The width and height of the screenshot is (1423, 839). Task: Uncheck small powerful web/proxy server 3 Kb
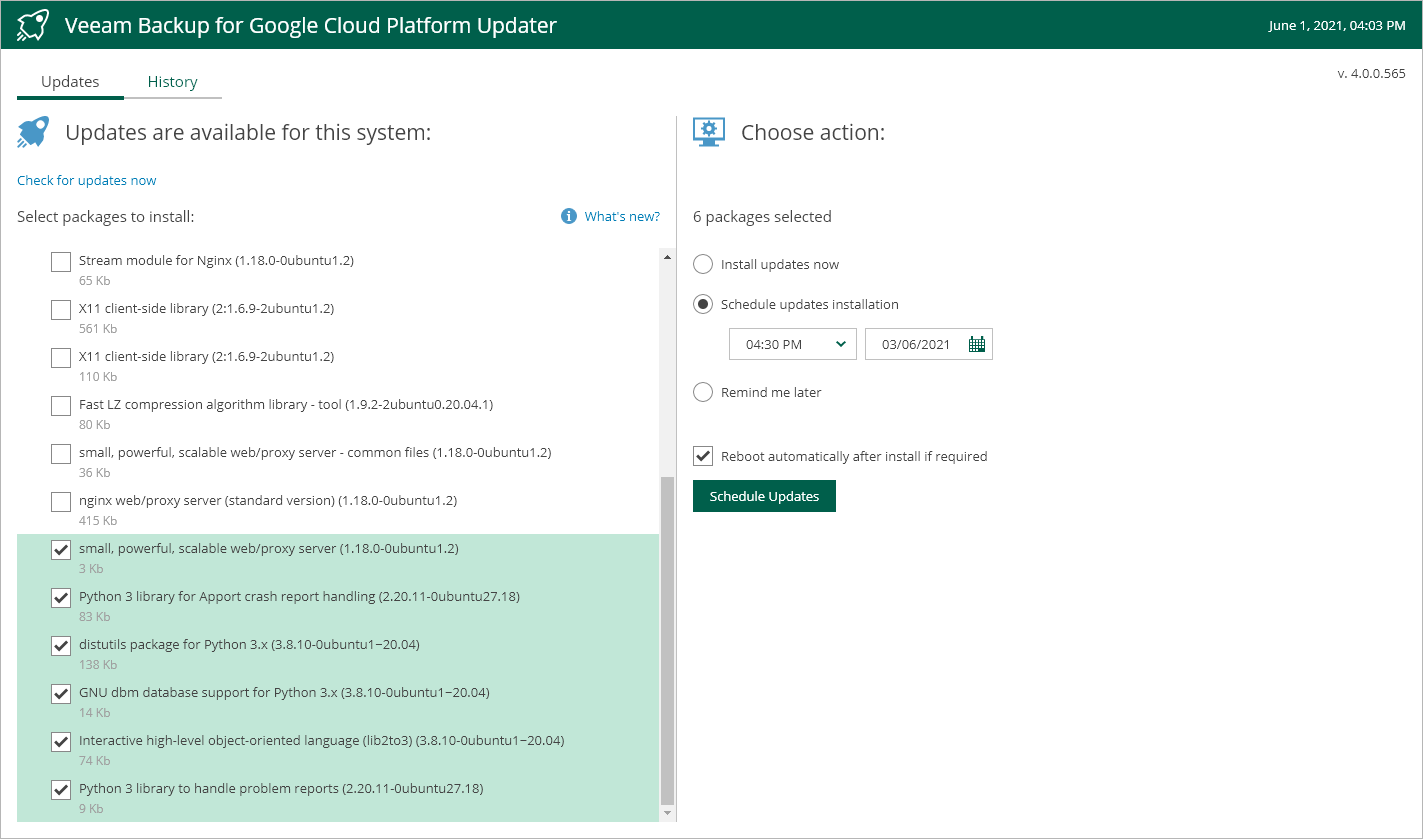(x=61, y=550)
